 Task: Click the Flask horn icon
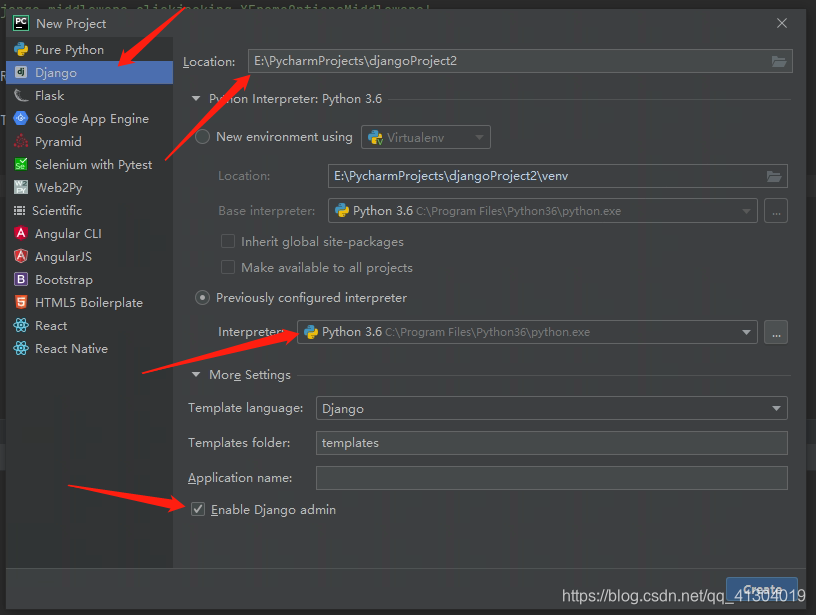21,95
